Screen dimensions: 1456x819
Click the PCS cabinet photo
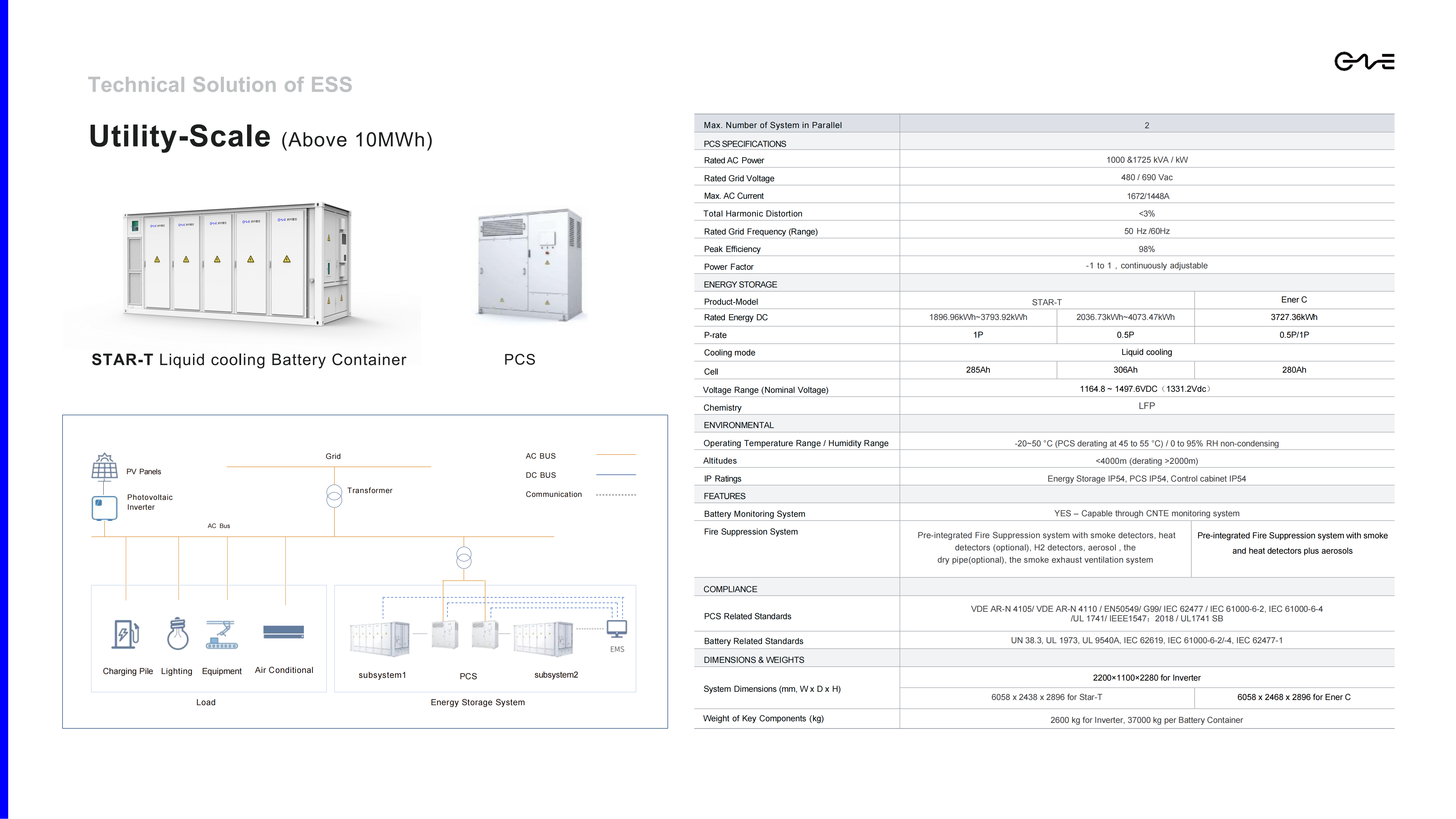(x=530, y=265)
